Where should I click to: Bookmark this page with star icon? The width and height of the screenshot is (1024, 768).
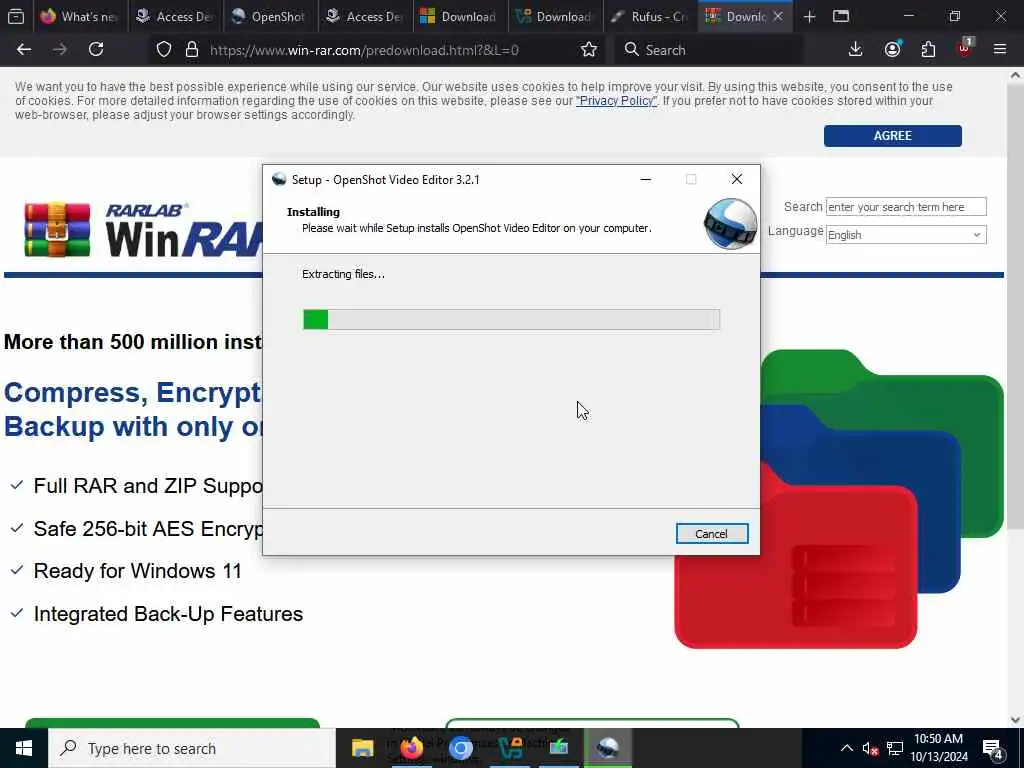point(588,50)
